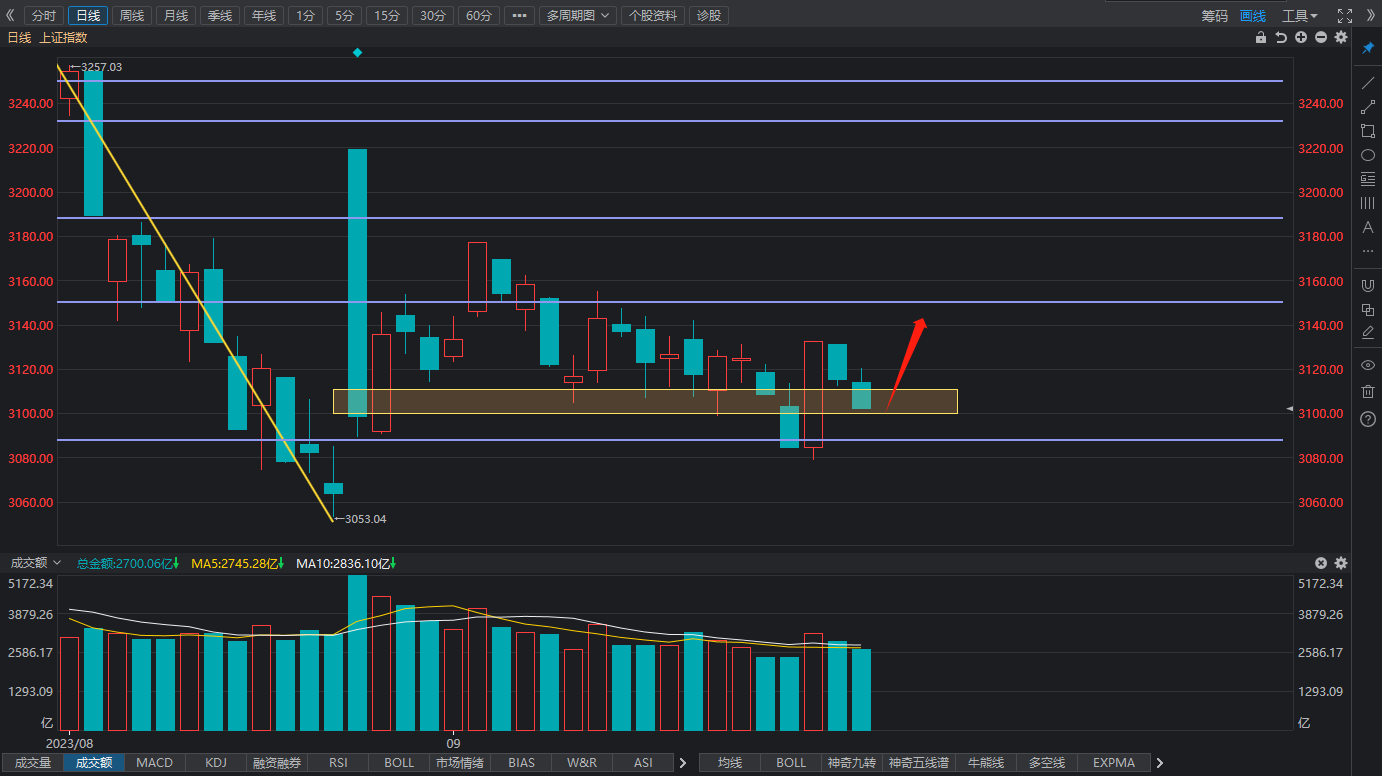The image size is (1382, 776).
Task: Enter full screen chart mode
Action: pyautogui.click(x=1345, y=16)
